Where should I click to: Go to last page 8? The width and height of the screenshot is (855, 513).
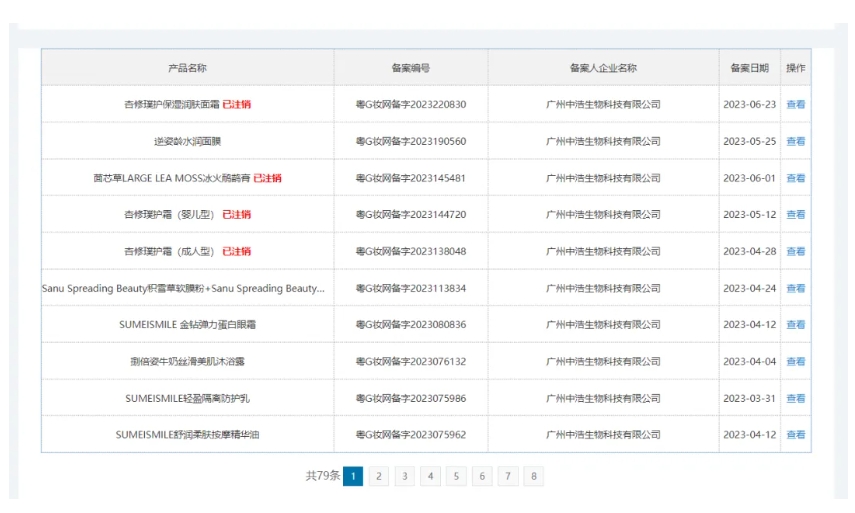coord(534,476)
